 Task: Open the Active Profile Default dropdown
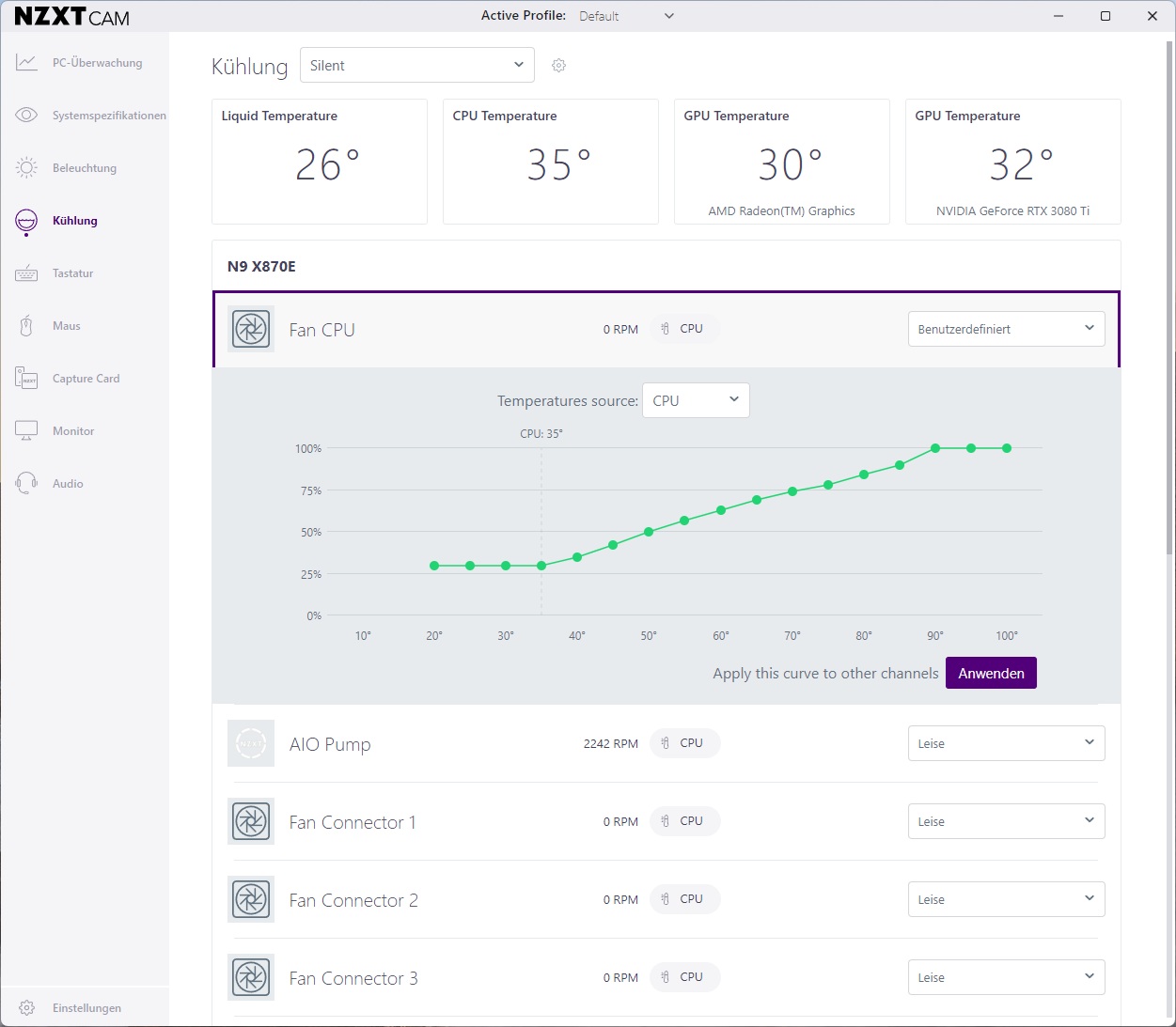(627, 16)
